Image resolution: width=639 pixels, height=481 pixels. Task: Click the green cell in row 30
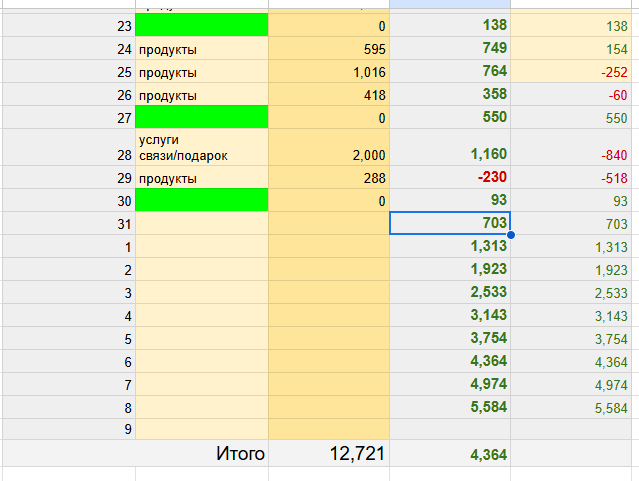[x=202, y=200]
